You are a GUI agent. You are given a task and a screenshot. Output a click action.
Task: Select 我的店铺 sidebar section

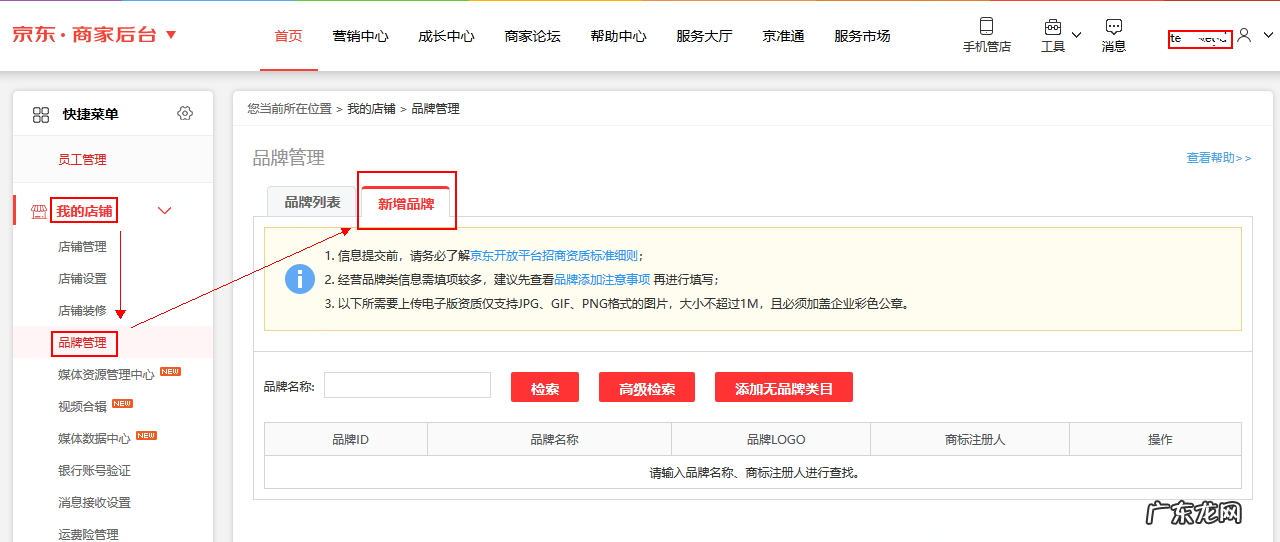85,211
